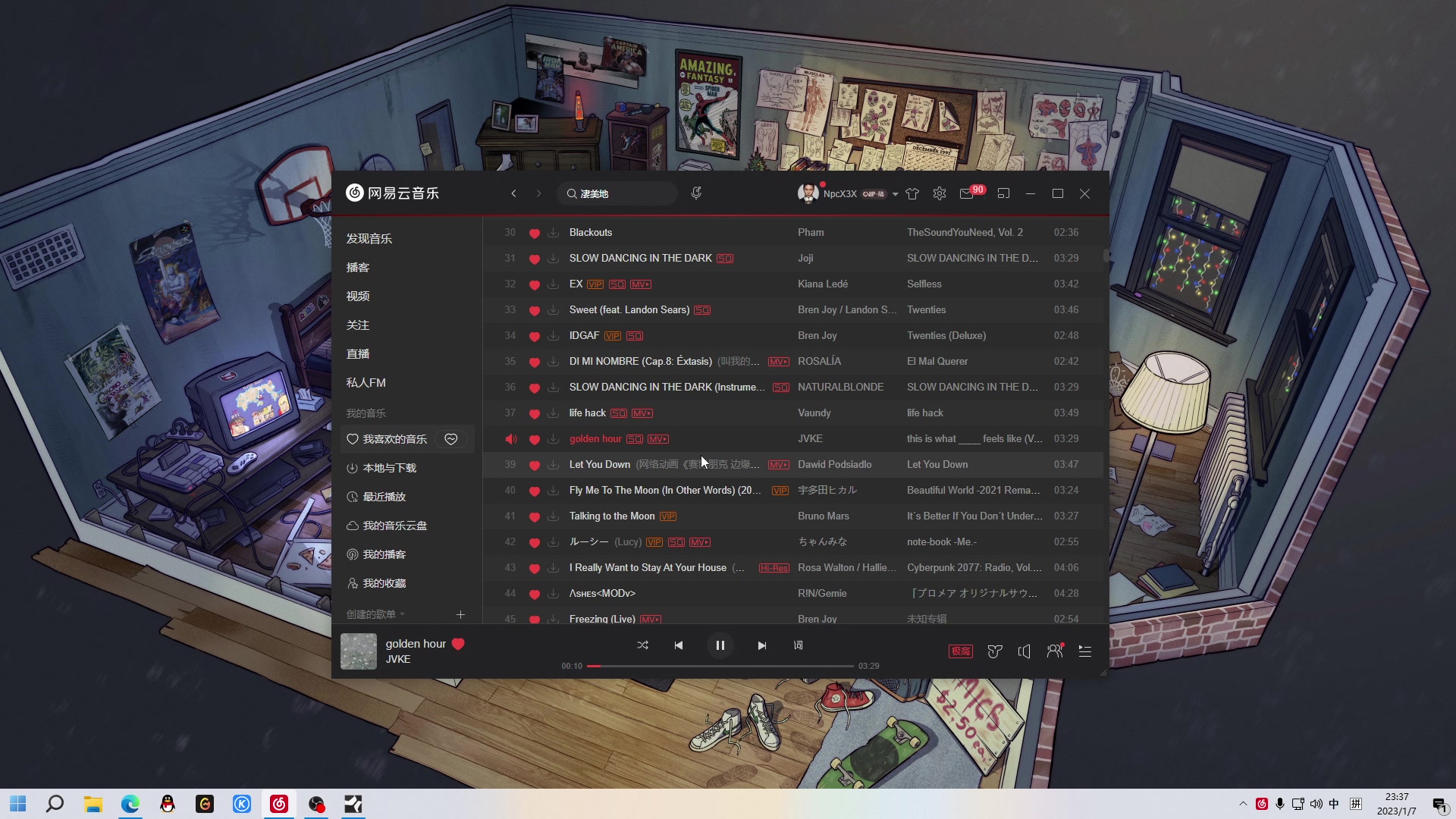1456x819 pixels.
Task: Click the voice search microphone icon
Action: [x=696, y=193]
